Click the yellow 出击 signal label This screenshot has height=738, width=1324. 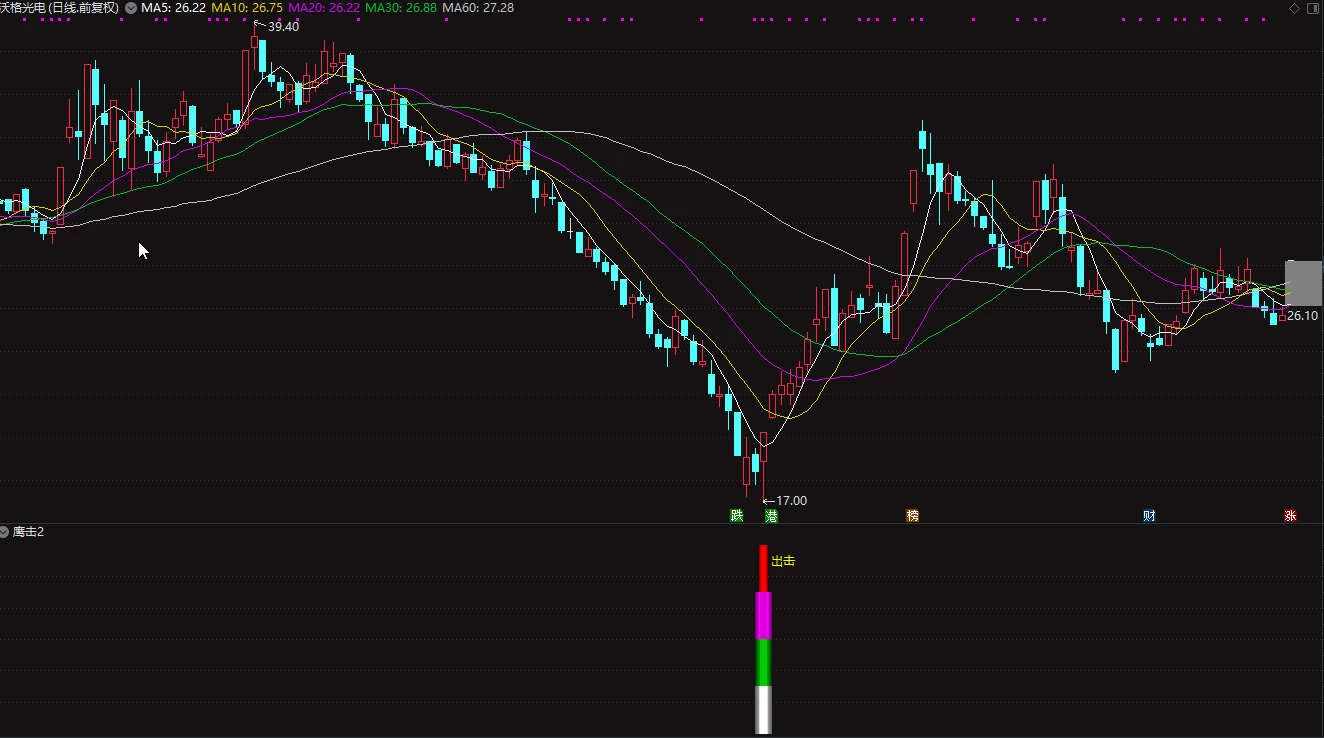click(783, 562)
